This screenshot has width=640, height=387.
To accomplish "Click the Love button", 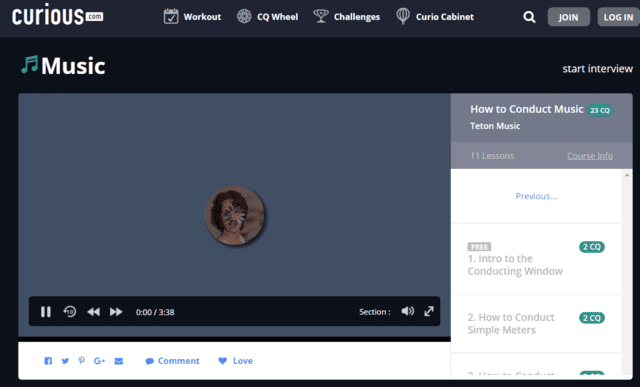I will tap(236, 361).
